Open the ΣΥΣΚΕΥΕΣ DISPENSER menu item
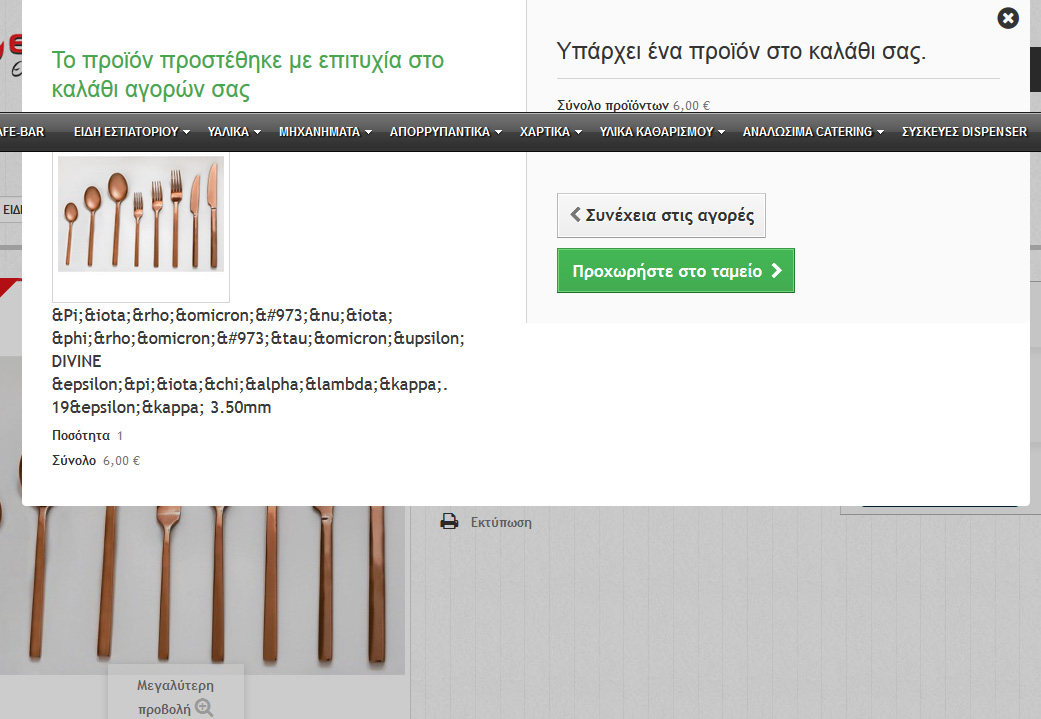The image size is (1041, 719). pos(964,132)
